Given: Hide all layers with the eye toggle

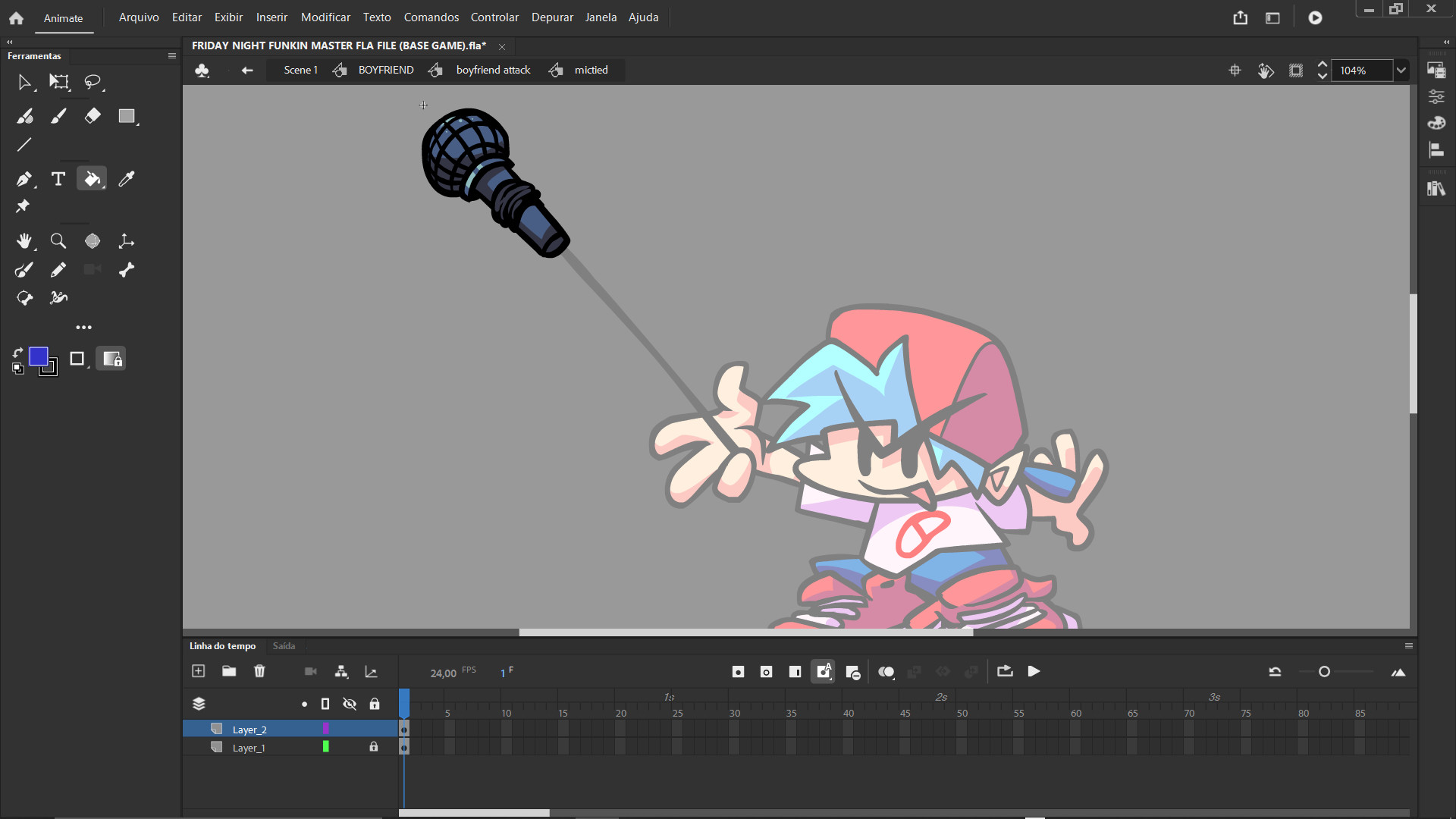Looking at the screenshot, I should pos(350,703).
